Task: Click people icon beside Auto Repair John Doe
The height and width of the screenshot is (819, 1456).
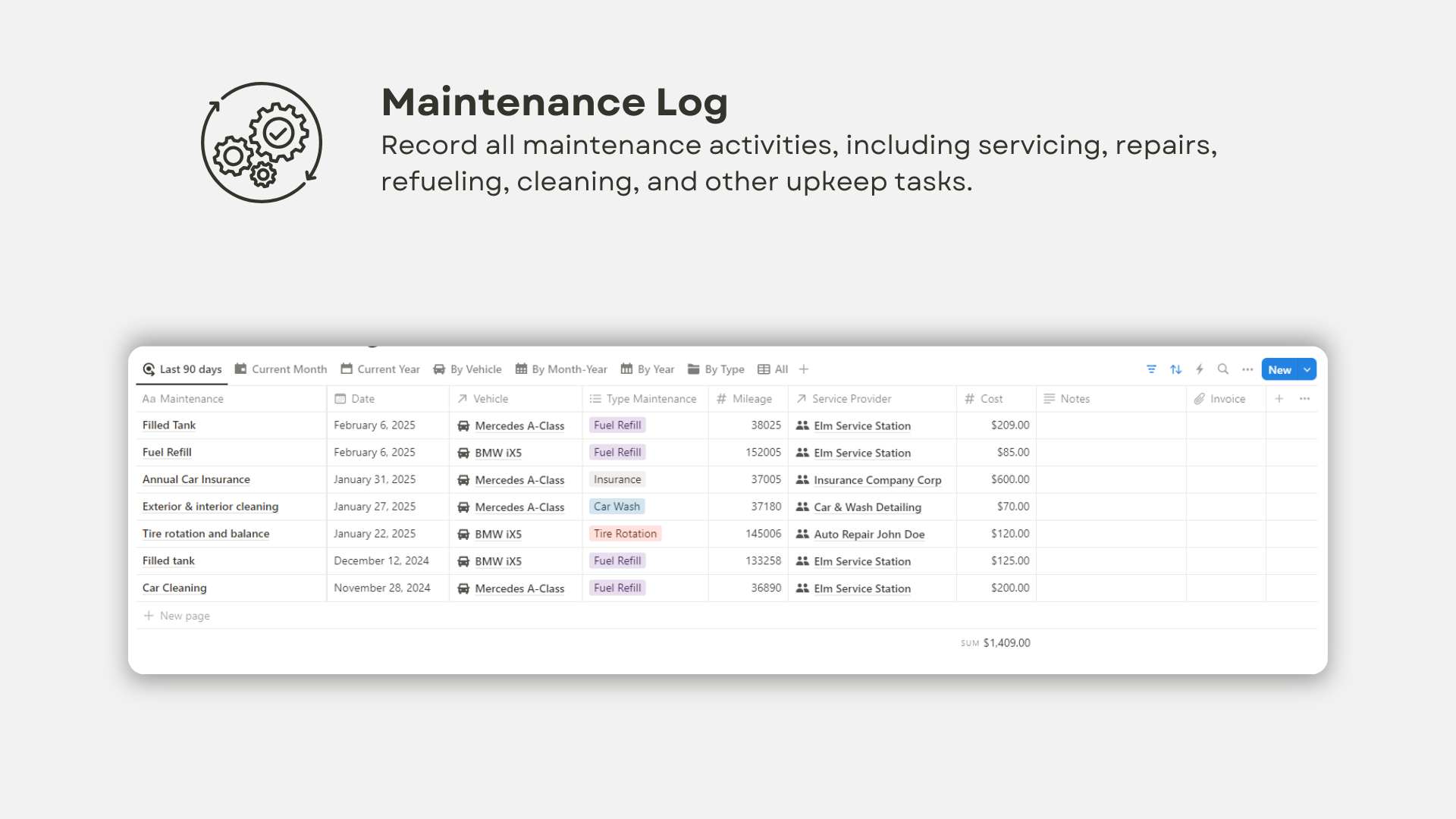Action: (802, 534)
